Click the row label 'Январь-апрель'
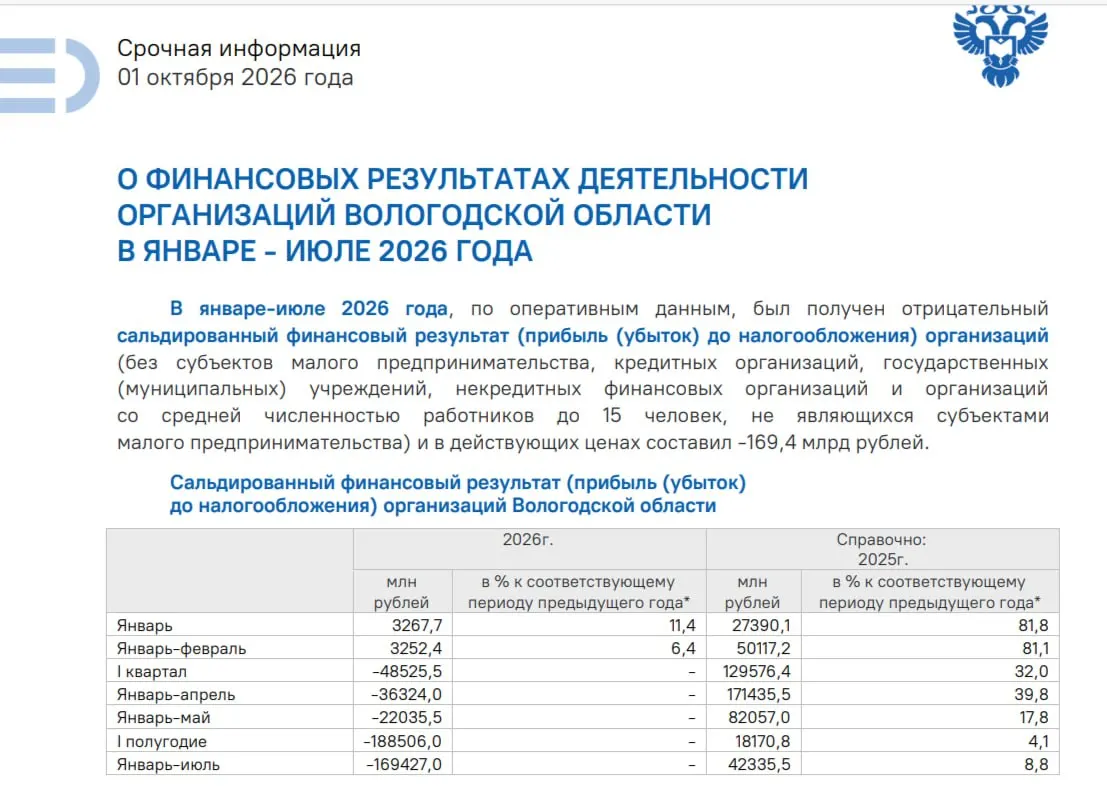 click(x=176, y=695)
